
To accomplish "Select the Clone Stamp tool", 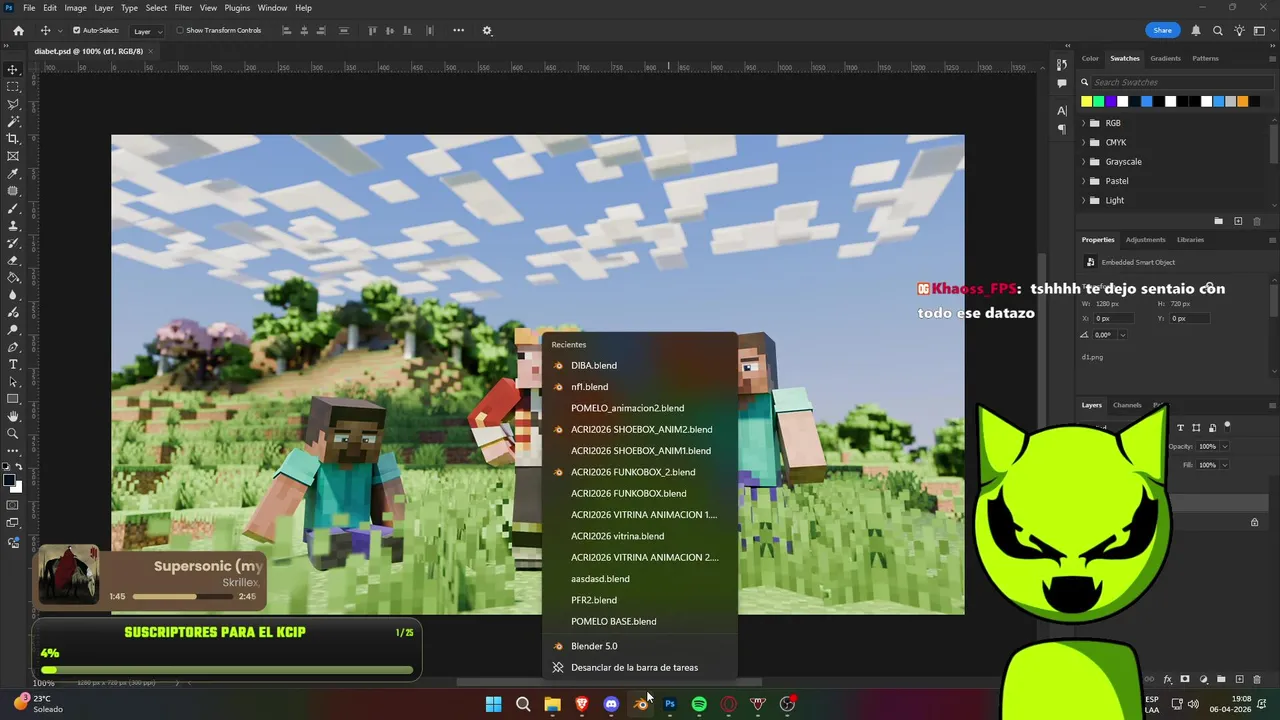I will point(13,226).
